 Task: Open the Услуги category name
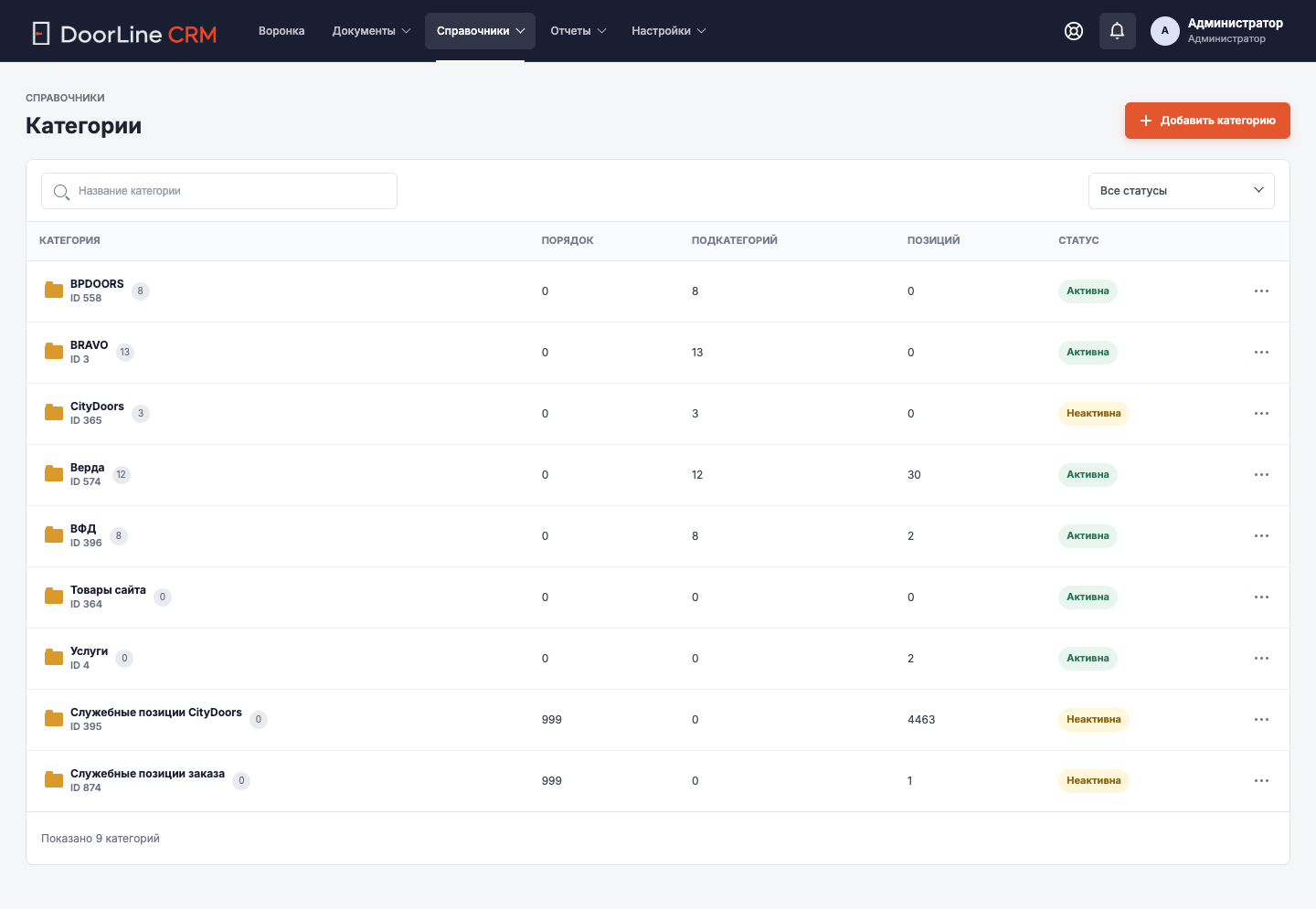pos(89,651)
